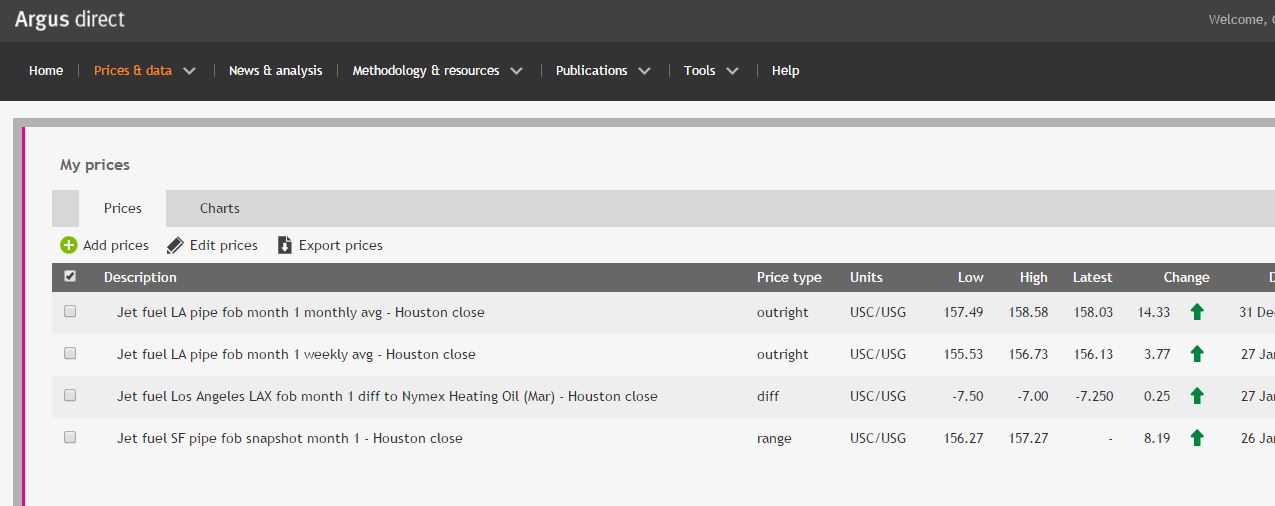Click green up arrow for LAX diff row
Image resolution: width=1275 pixels, height=506 pixels.
tap(1196, 396)
